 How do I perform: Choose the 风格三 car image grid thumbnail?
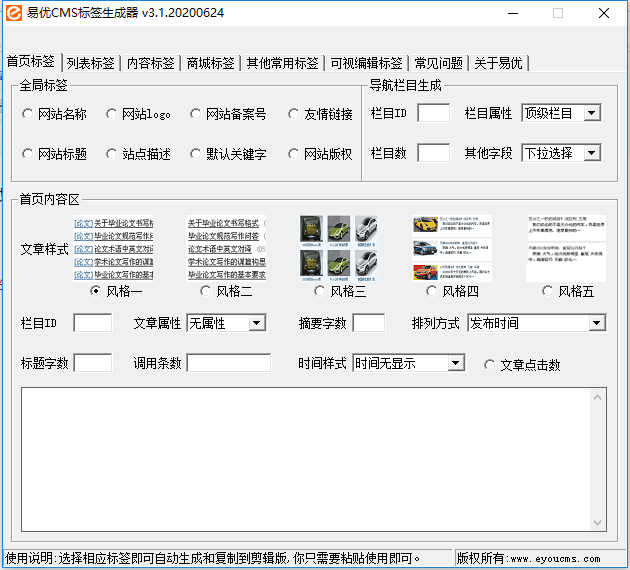(340, 248)
